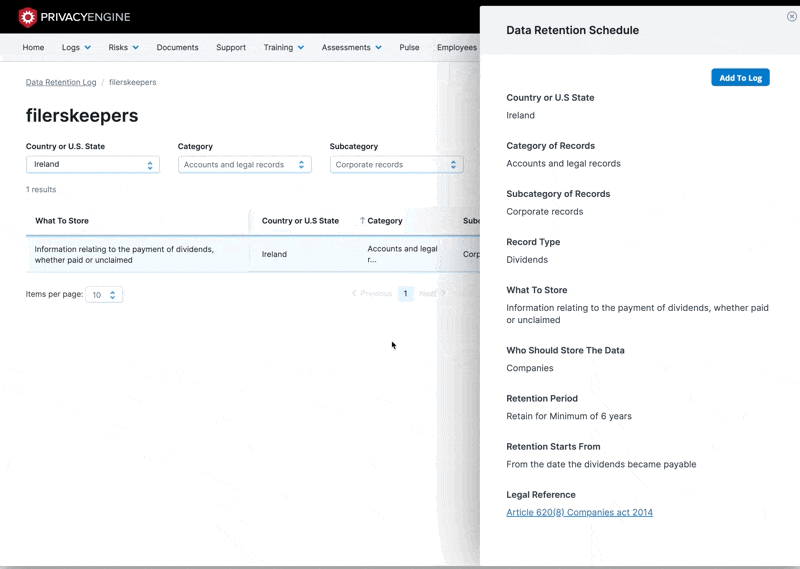Click 'From the date the dividends became payable' text
This screenshot has height=569, width=800.
coord(601,464)
